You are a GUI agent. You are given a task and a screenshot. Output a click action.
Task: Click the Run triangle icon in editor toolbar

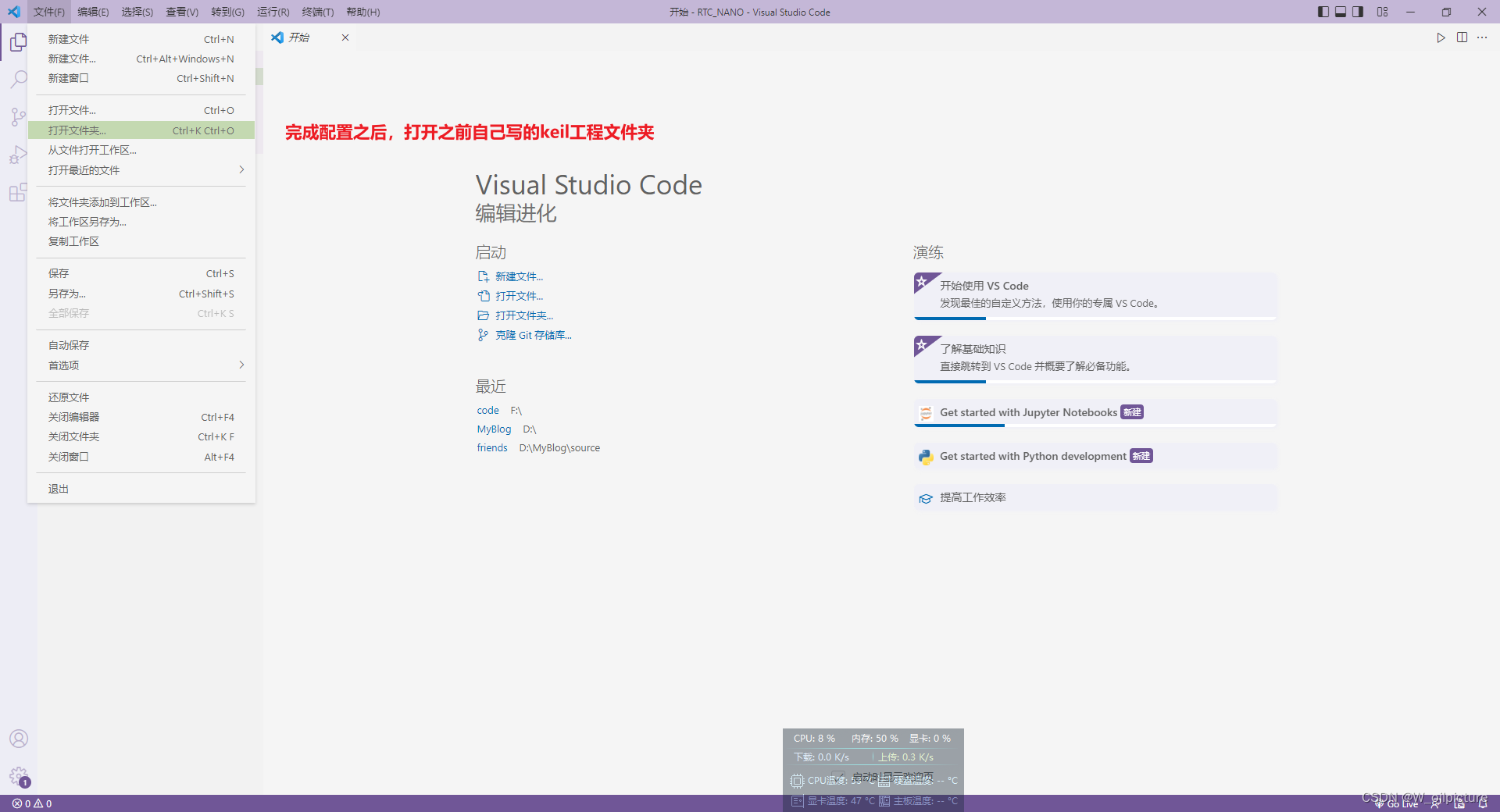(x=1441, y=37)
